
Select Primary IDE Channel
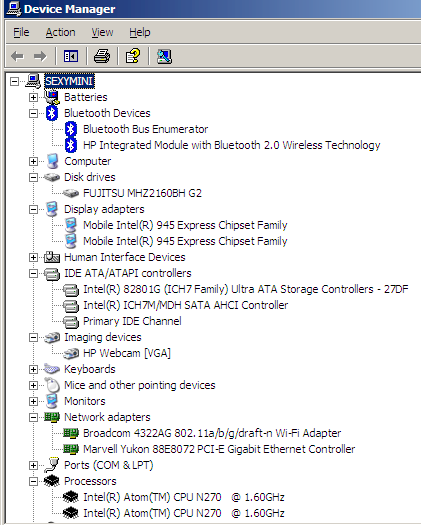pyautogui.click(x=132, y=321)
